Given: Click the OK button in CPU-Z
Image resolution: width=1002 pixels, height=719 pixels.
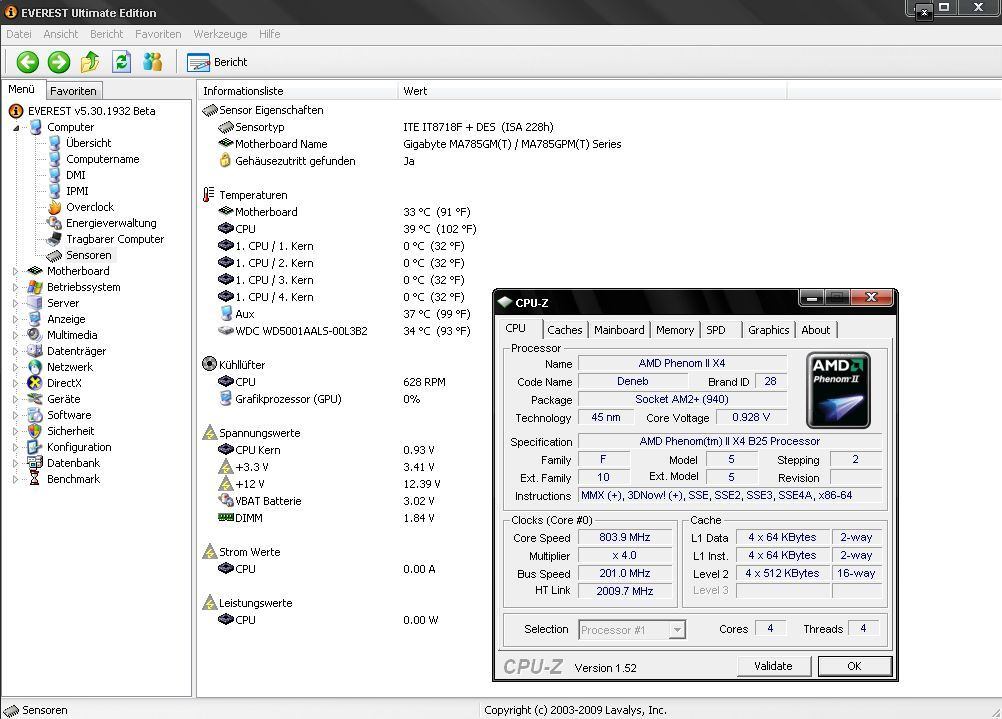Looking at the screenshot, I should pyautogui.click(x=854, y=666).
